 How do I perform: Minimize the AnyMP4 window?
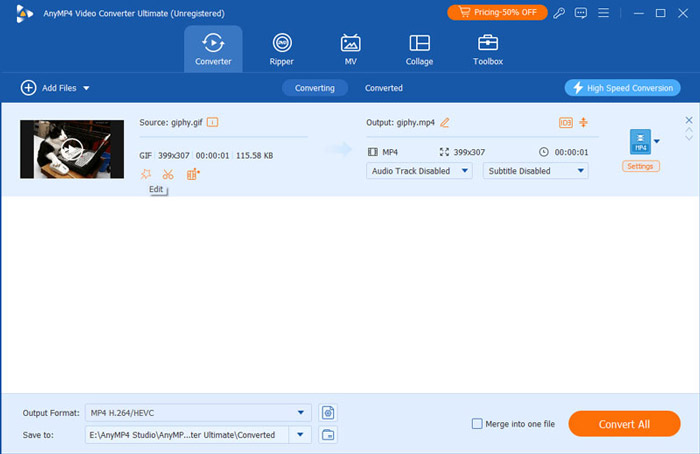click(639, 13)
